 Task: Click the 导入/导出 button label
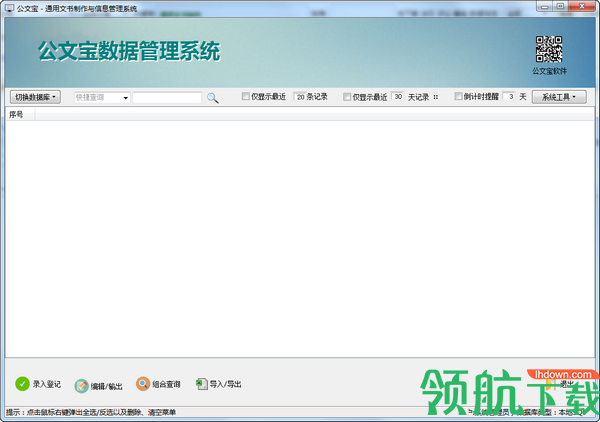coord(225,384)
